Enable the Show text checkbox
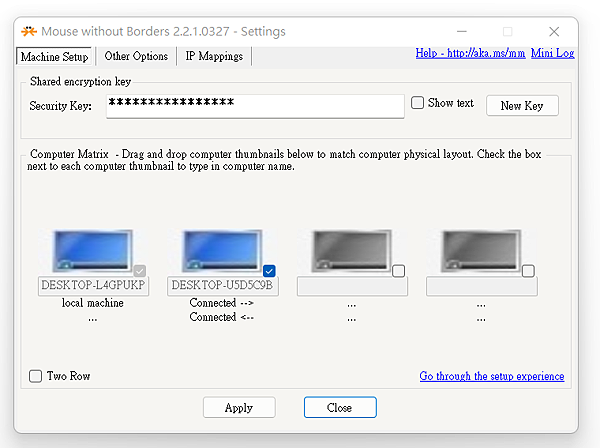Image resolution: width=600 pixels, height=448 pixels. point(417,103)
